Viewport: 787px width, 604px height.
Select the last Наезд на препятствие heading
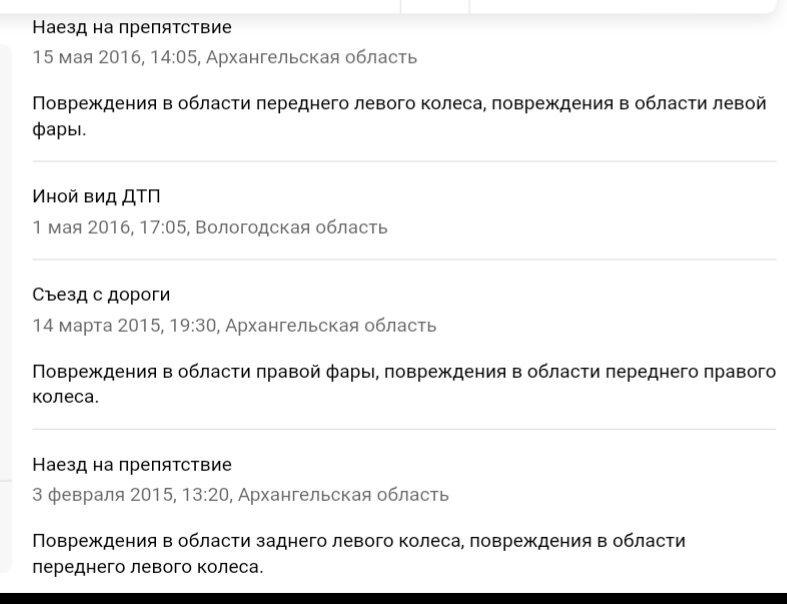[x=132, y=465]
